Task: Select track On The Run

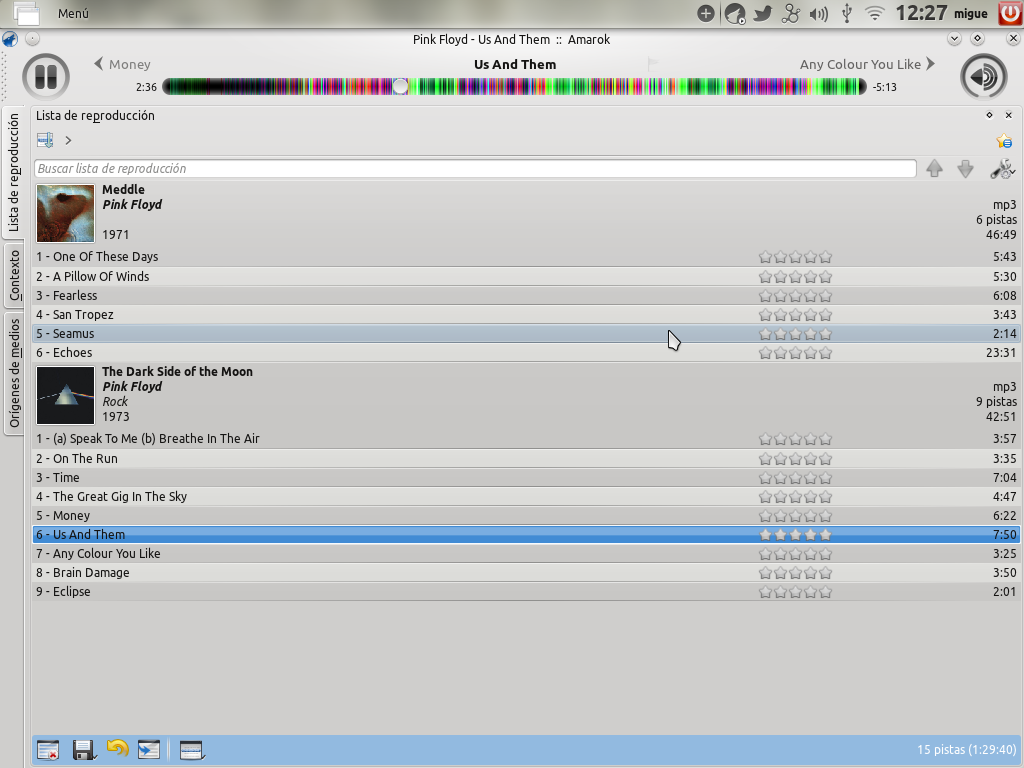Action: point(526,458)
